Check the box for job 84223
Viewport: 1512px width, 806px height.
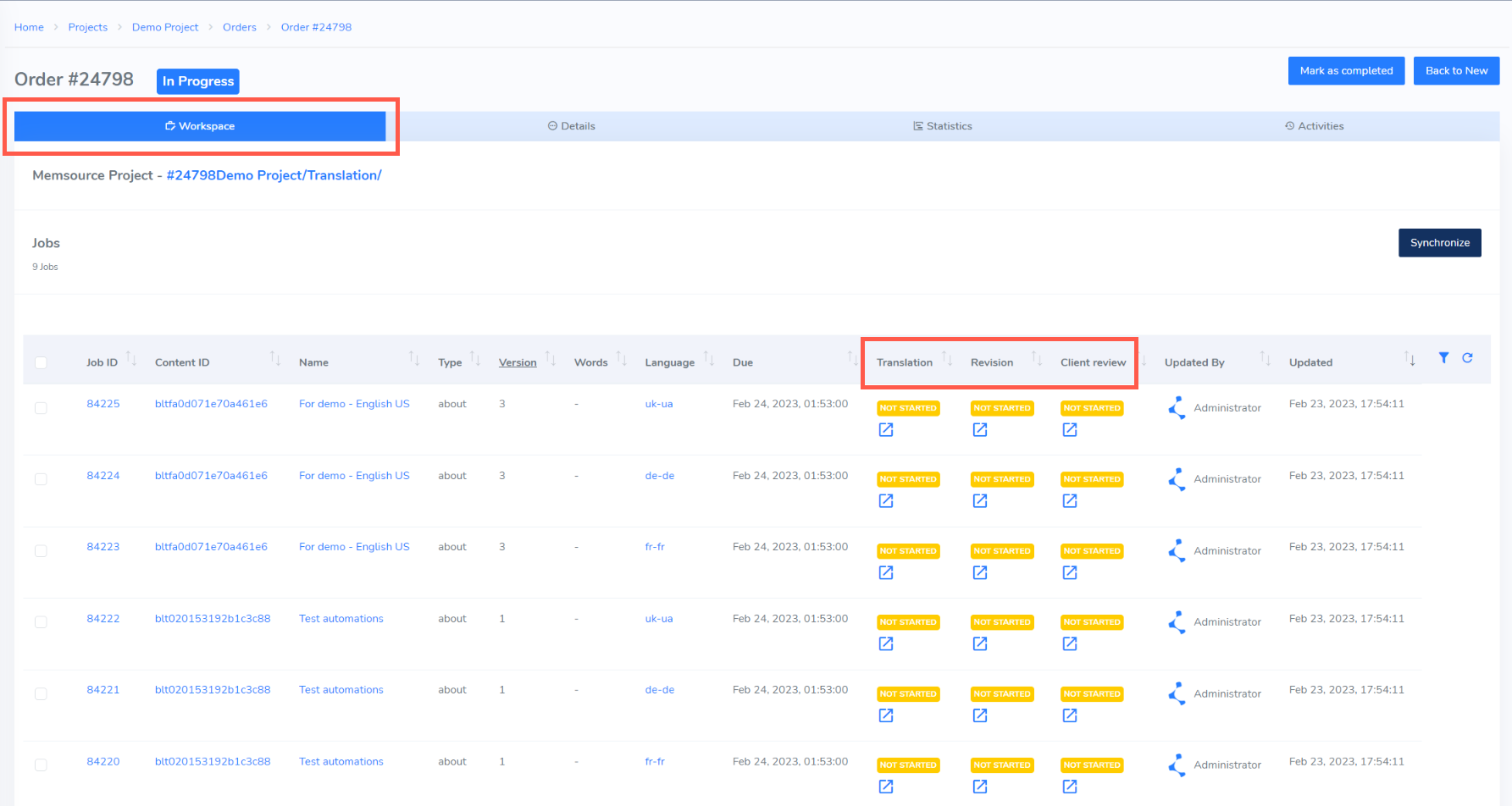point(41,551)
